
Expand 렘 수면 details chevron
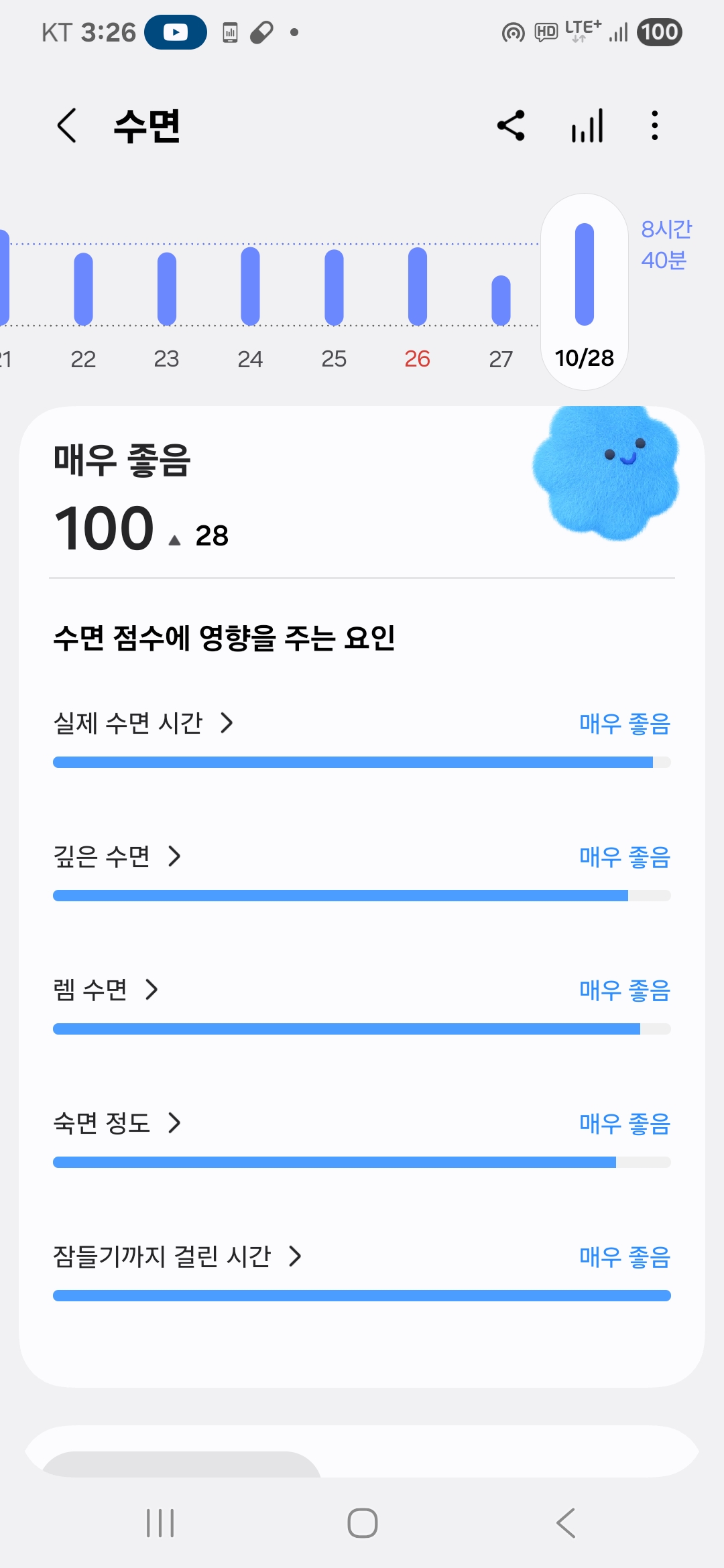152,989
